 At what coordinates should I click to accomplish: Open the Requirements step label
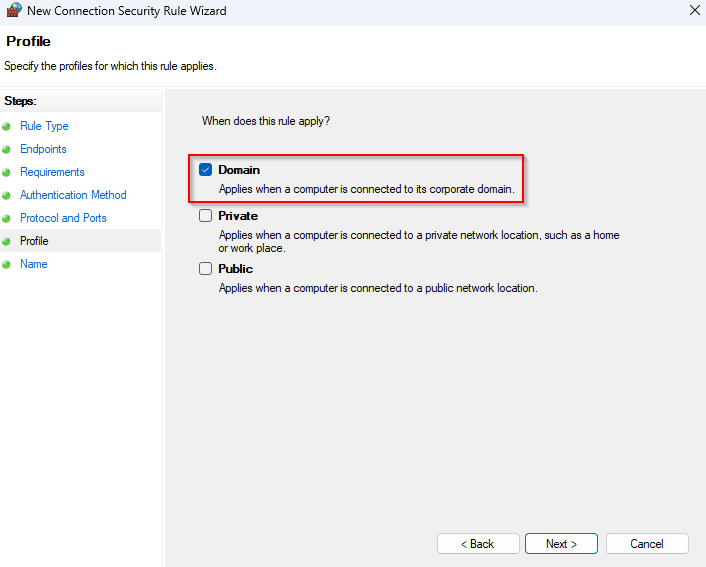click(52, 172)
